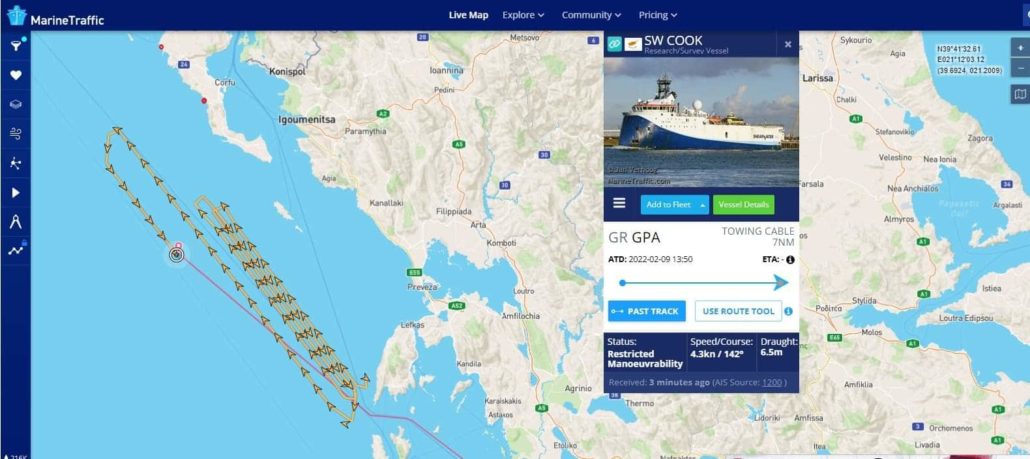1030x459 pixels.
Task: Open the density maps icon in sidebar
Action: click(16, 163)
